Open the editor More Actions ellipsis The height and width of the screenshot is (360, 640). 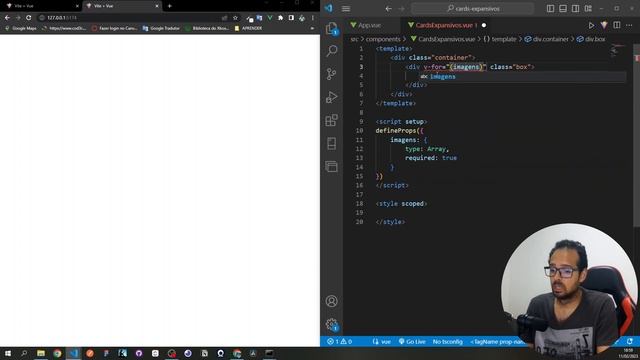coord(629,25)
